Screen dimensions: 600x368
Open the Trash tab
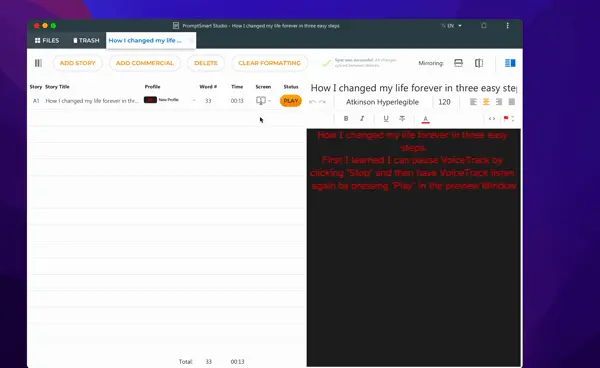point(86,41)
